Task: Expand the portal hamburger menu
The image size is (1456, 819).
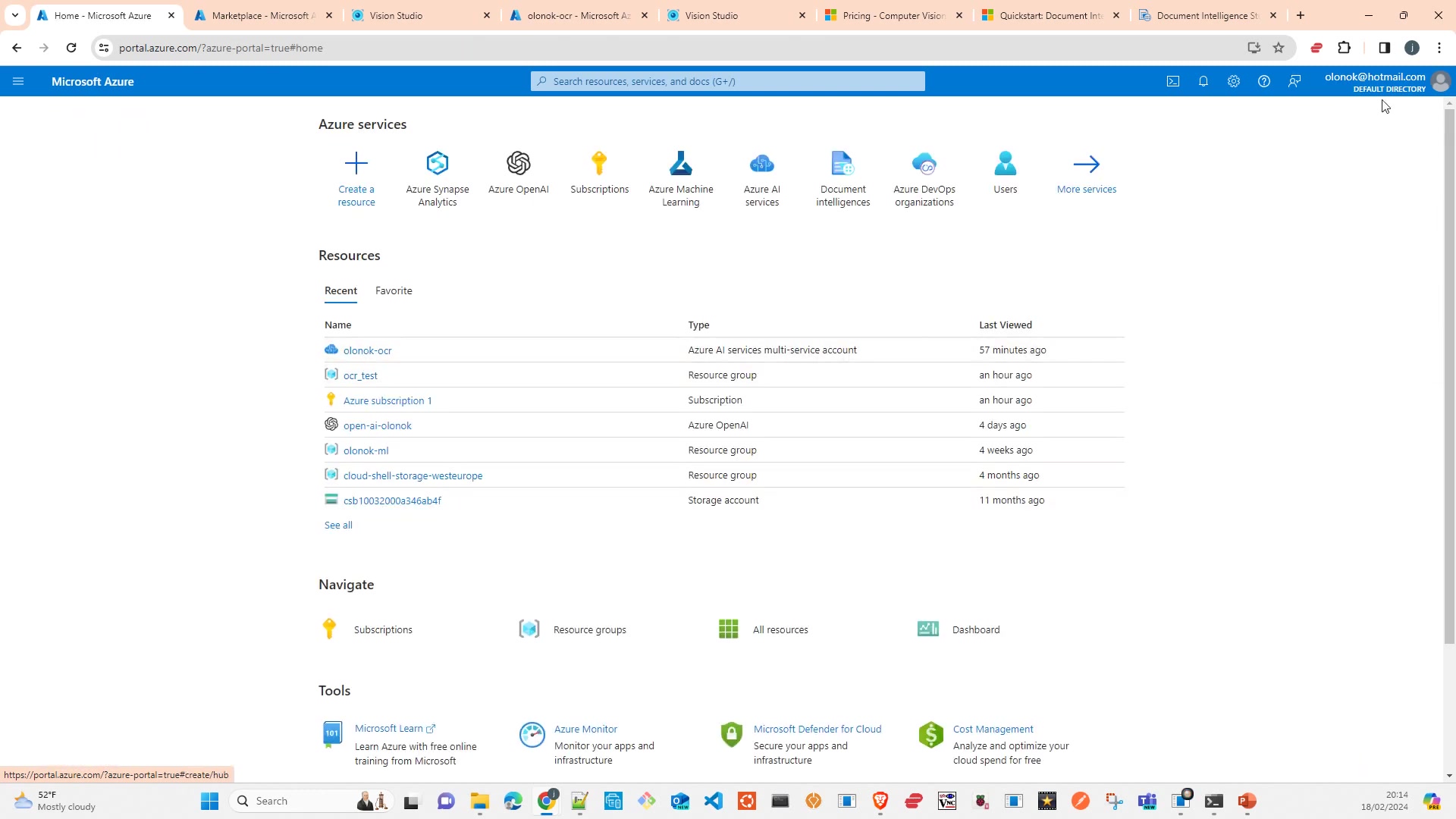Action: (18, 81)
